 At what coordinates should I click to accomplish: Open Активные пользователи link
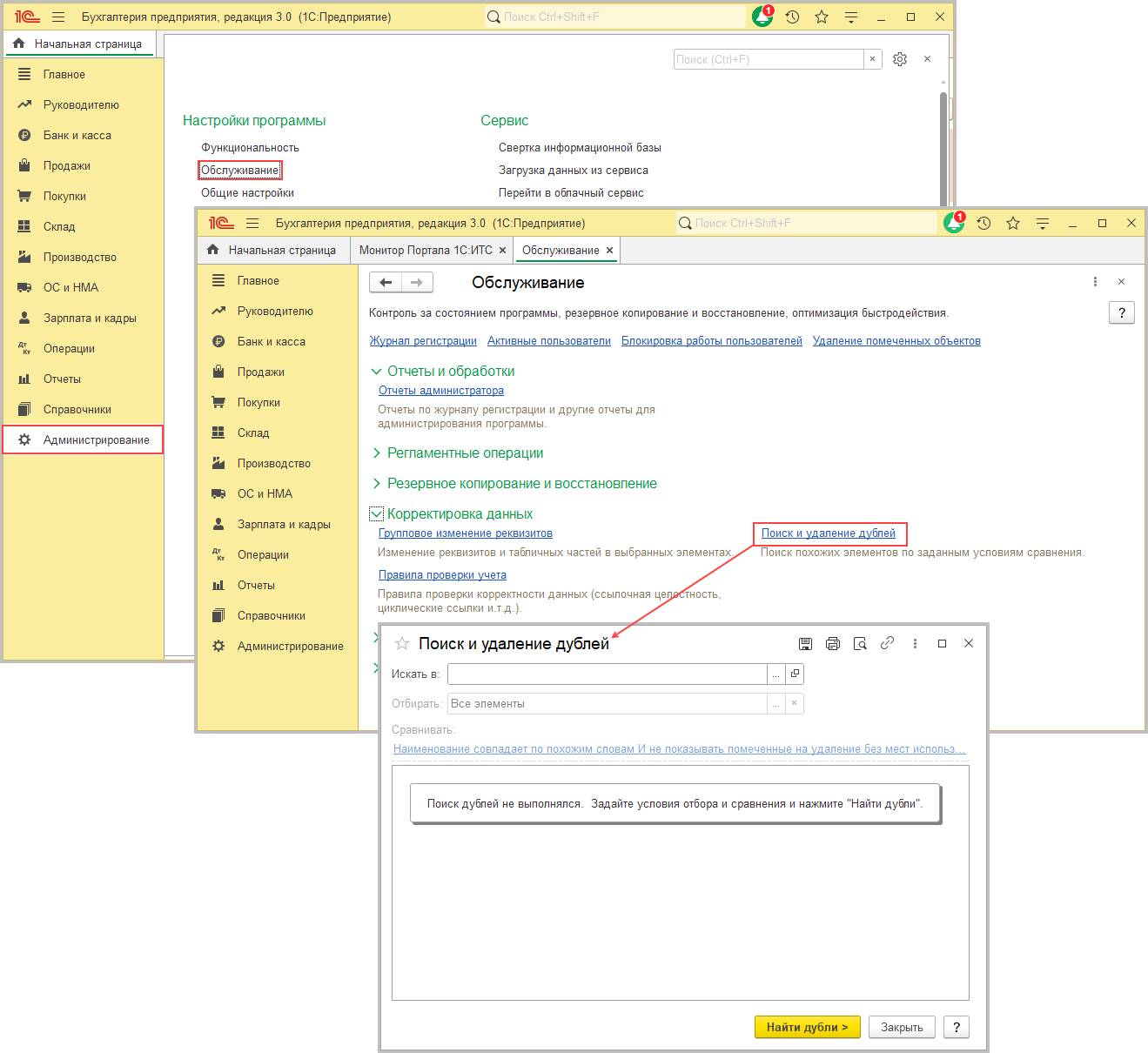pyautogui.click(x=549, y=340)
